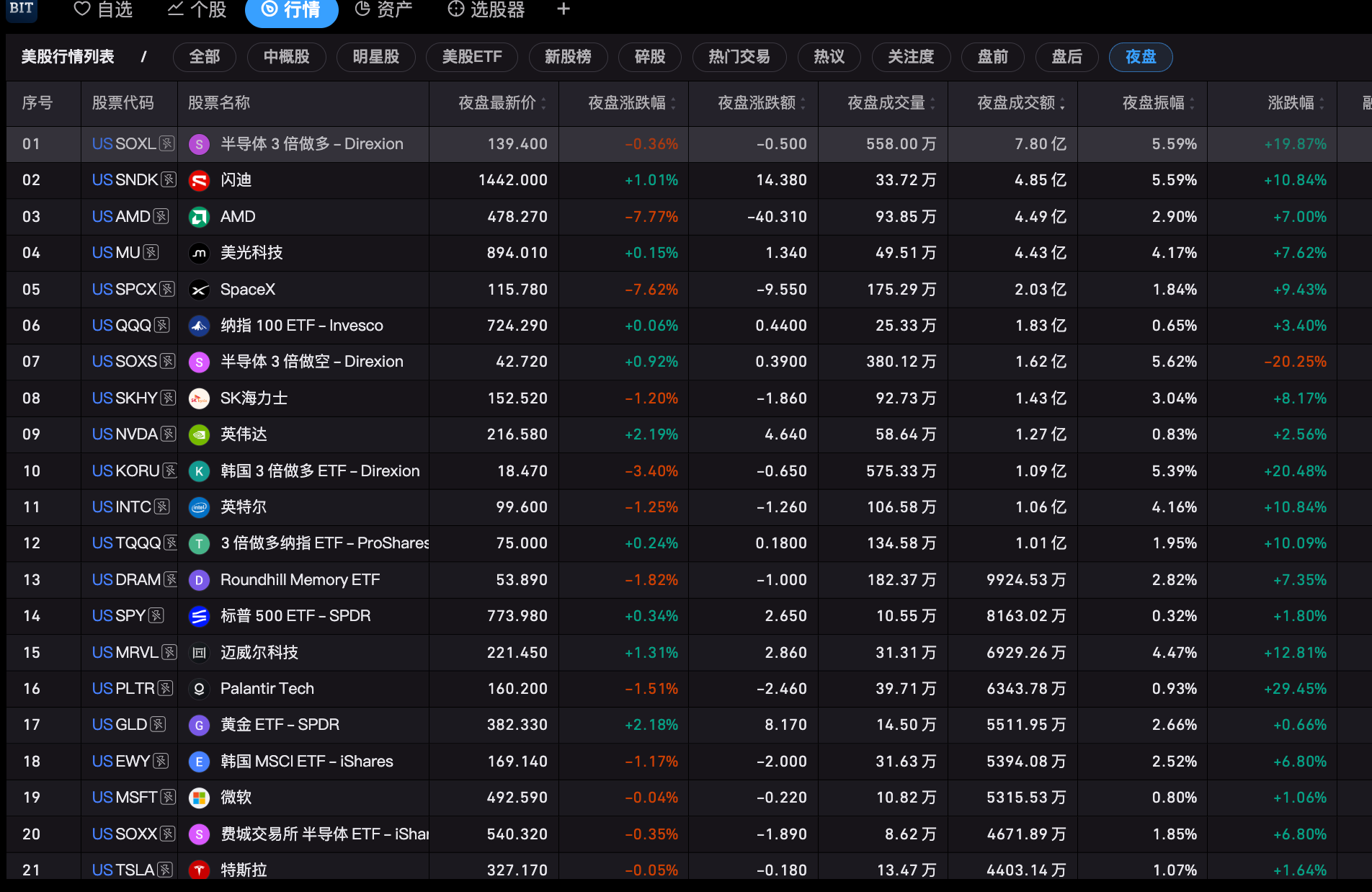
Task: Sort by 夜盘成交额 column
Action: pos(1021,103)
